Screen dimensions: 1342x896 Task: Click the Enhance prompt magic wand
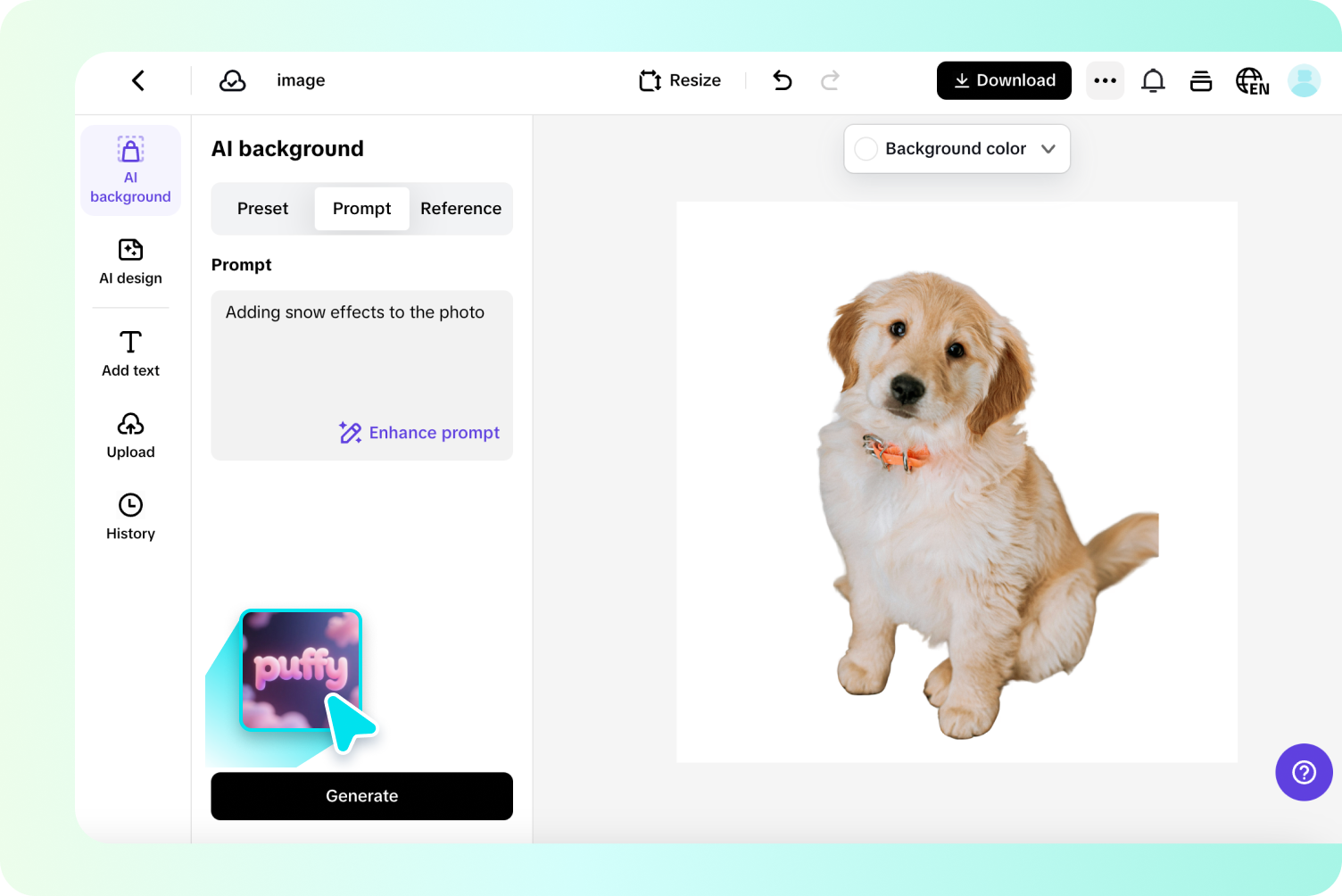tap(350, 432)
